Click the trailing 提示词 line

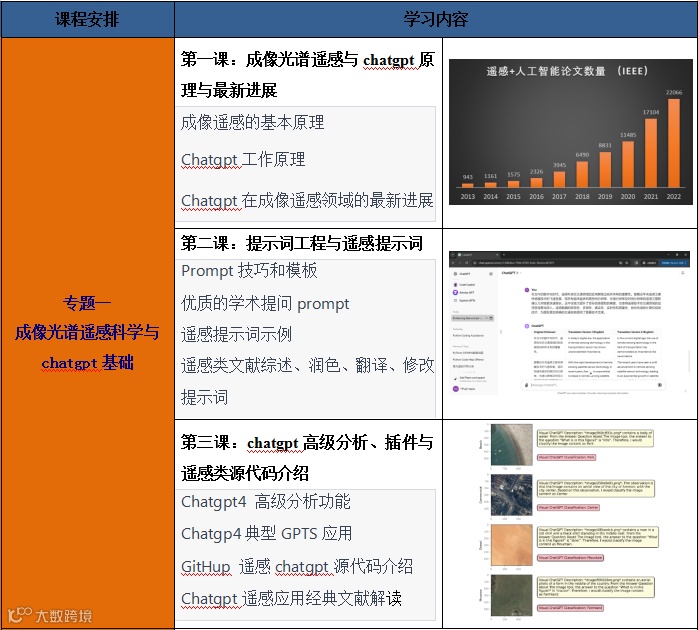pos(204,397)
